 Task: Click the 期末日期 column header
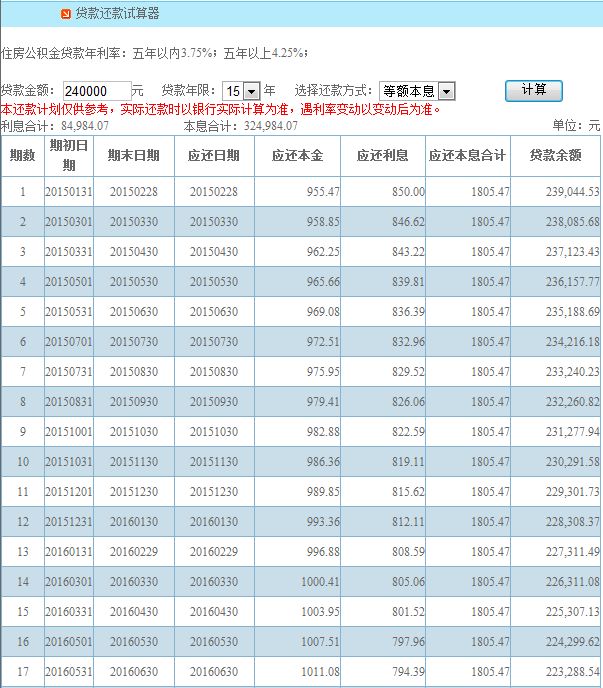133,156
